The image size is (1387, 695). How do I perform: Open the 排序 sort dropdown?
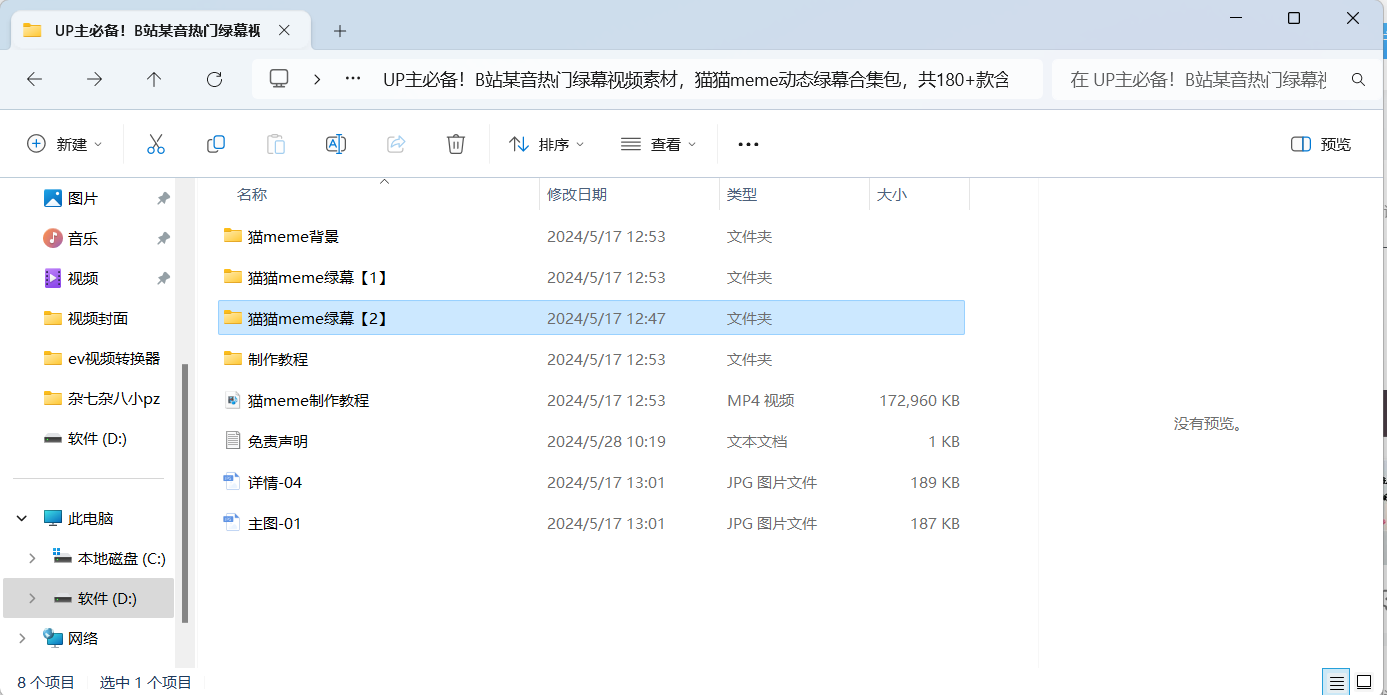(546, 144)
